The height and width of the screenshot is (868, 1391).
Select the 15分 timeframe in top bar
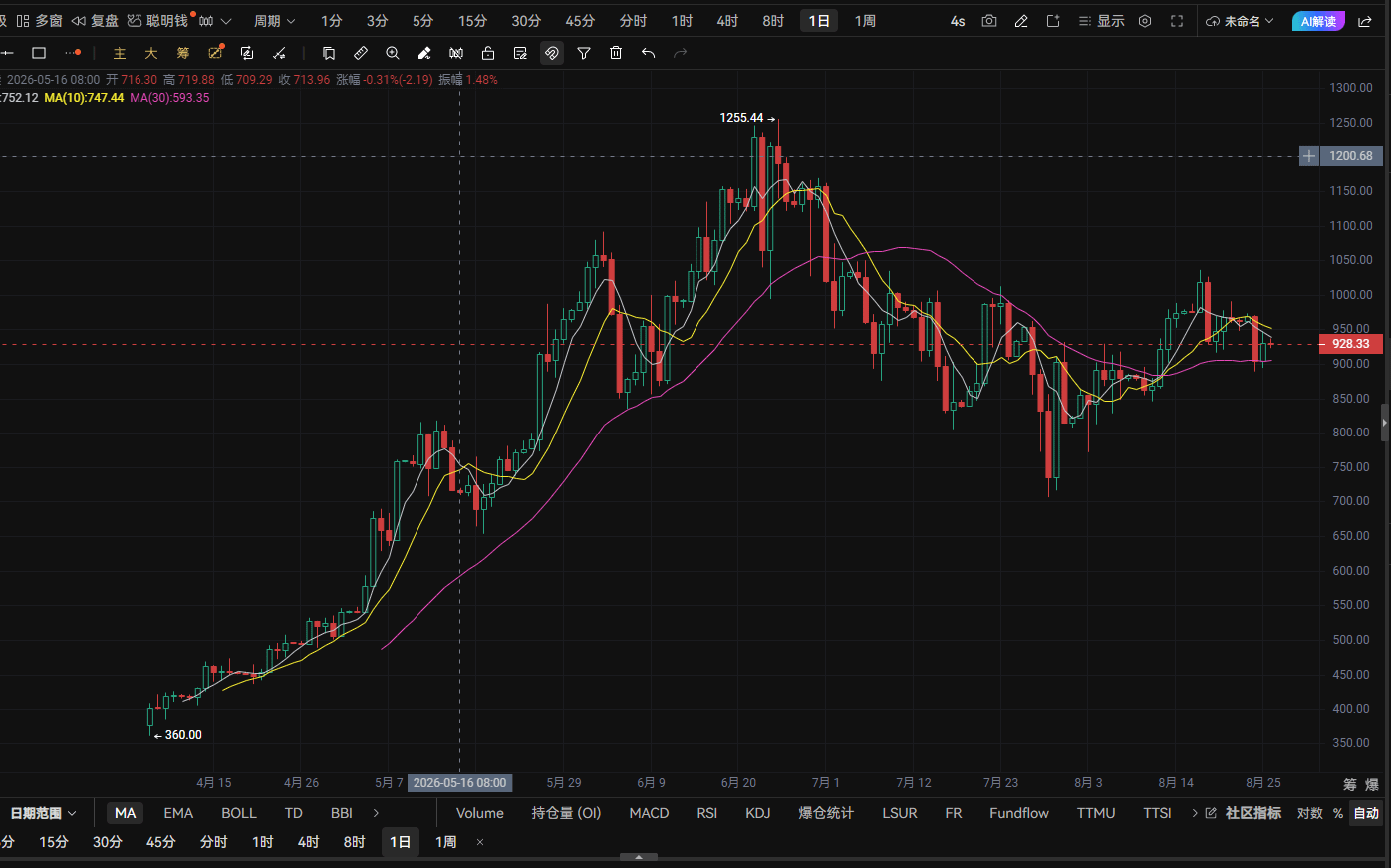coord(473,21)
